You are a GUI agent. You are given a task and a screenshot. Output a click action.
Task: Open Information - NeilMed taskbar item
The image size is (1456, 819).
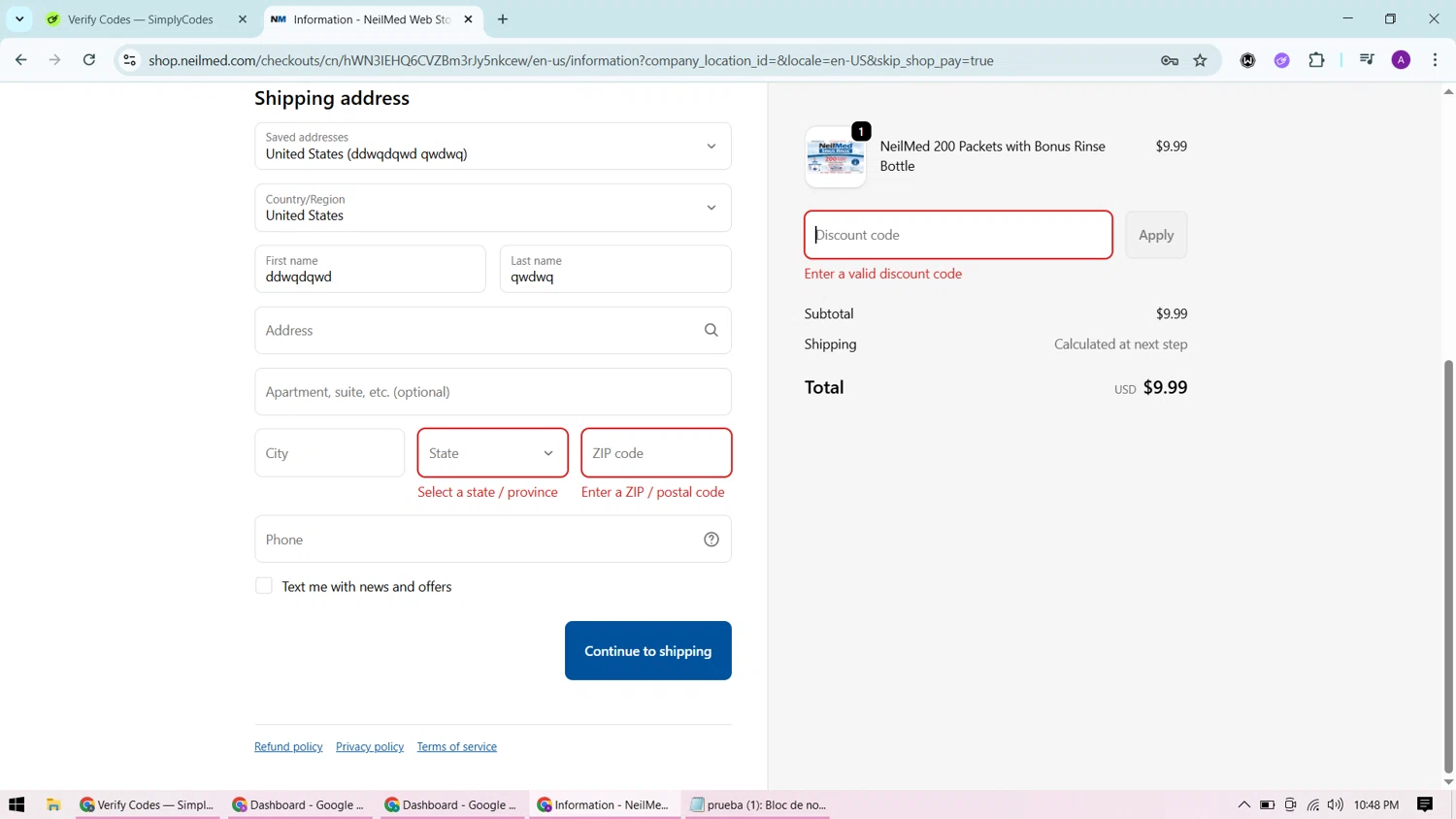pyautogui.click(x=605, y=804)
